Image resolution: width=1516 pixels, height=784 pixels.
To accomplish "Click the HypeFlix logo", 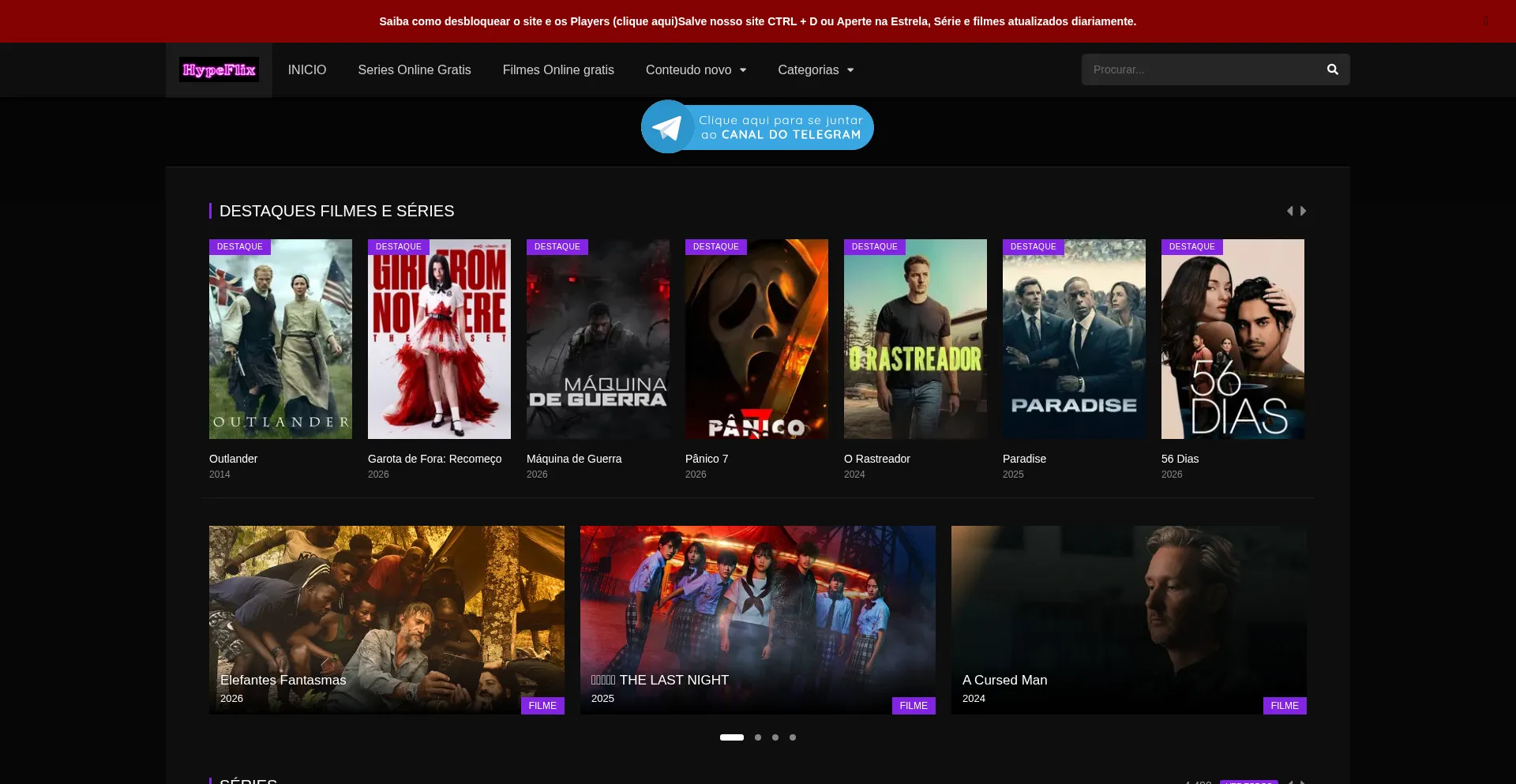I will point(219,69).
